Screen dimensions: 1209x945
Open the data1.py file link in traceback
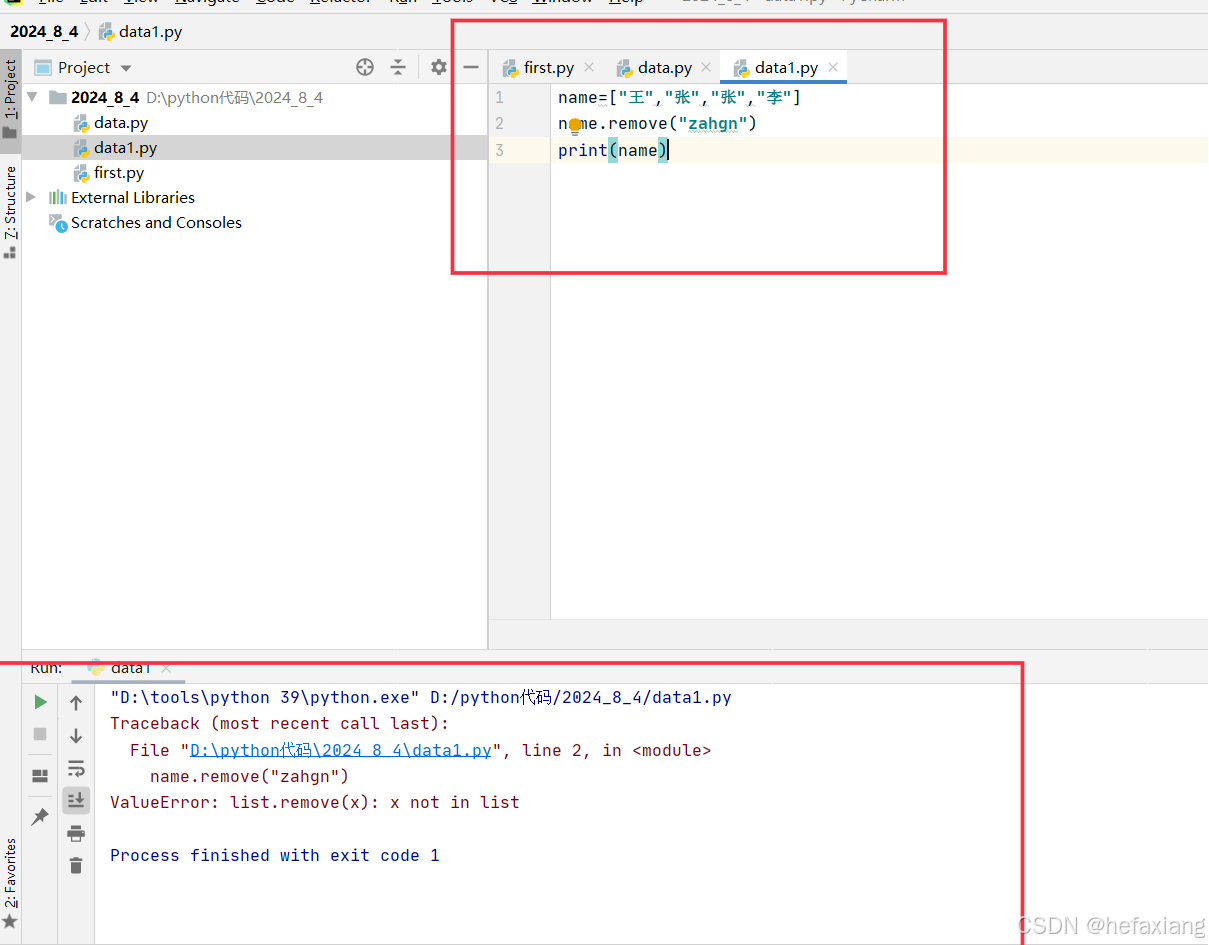341,750
